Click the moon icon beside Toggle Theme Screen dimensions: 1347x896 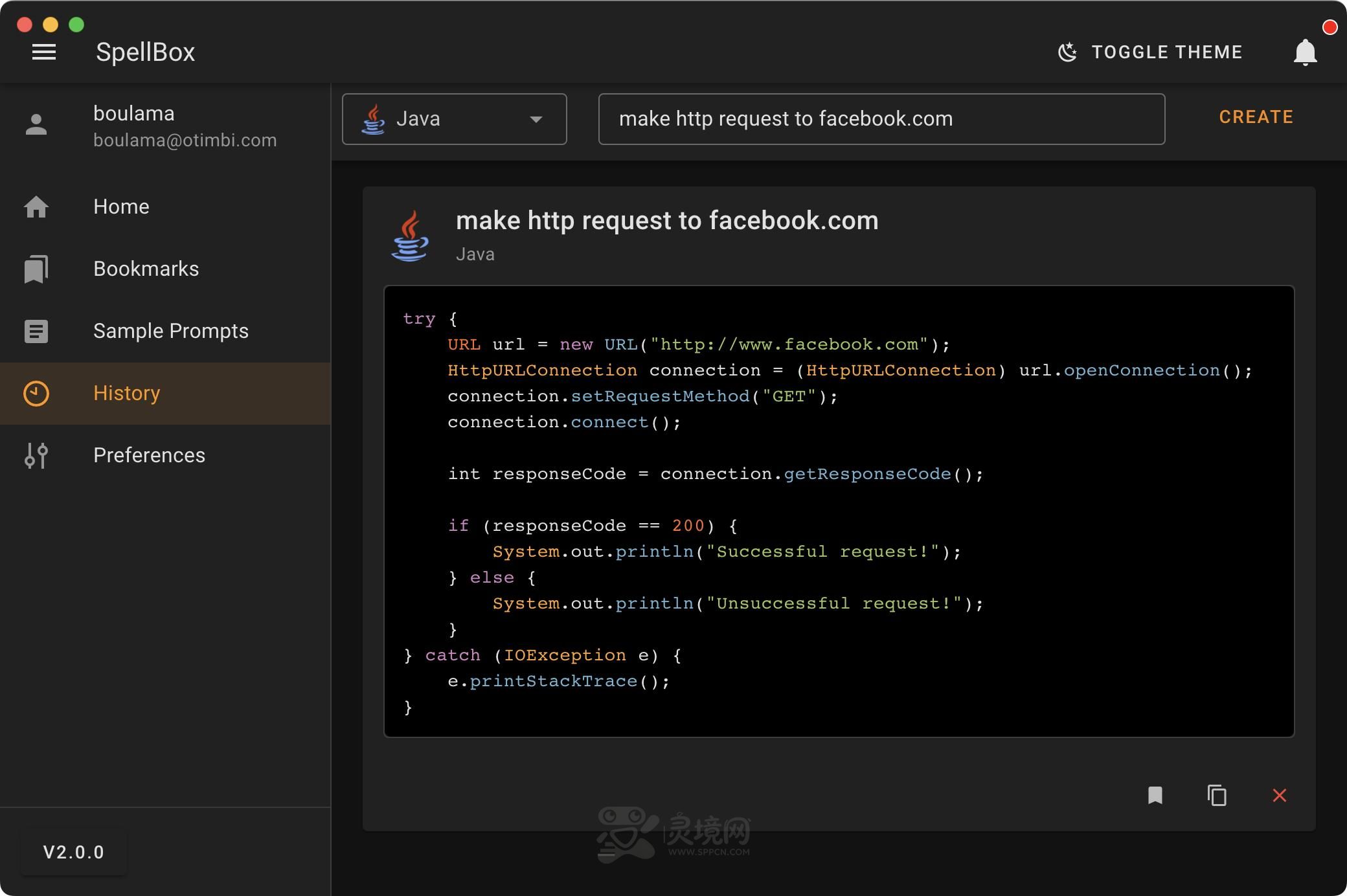[1067, 52]
